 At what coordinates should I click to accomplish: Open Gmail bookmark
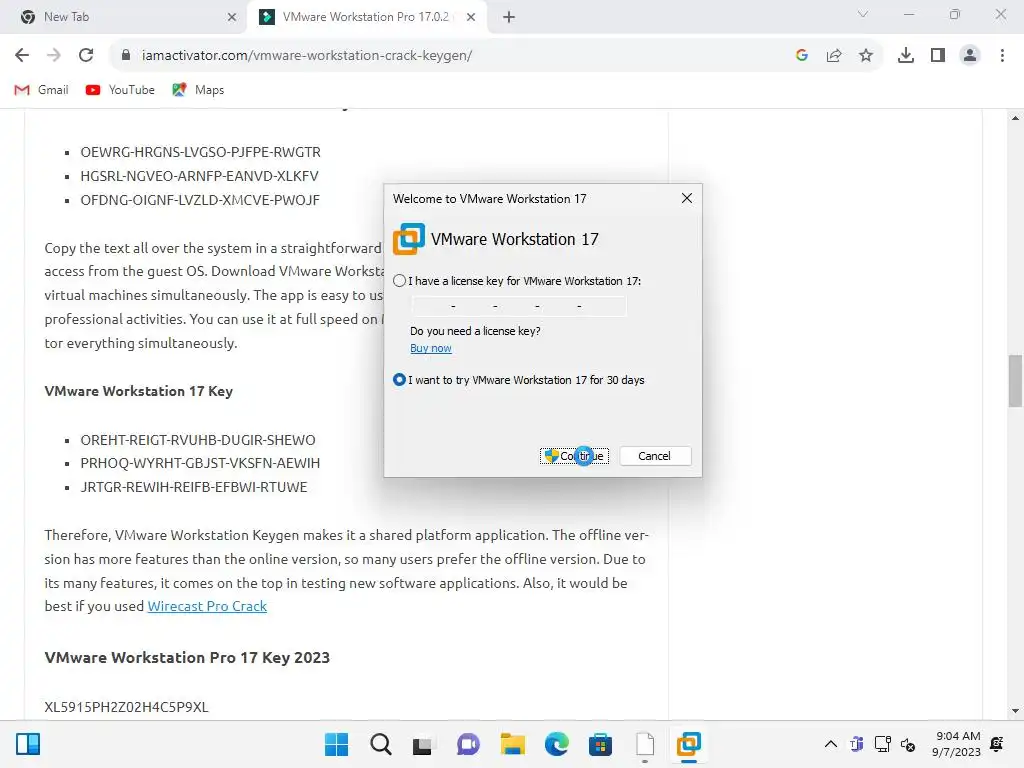[41, 90]
